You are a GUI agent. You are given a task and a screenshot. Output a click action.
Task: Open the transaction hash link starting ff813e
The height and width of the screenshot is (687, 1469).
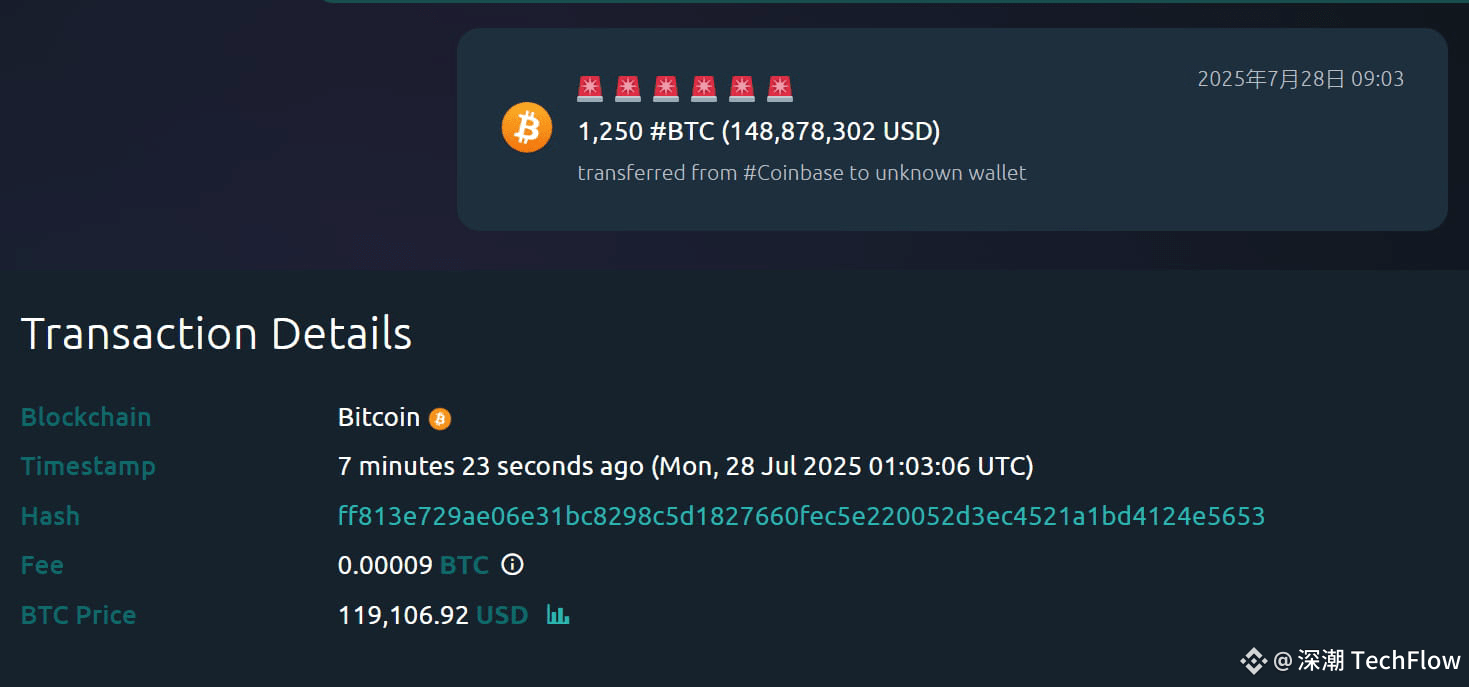[802, 516]
